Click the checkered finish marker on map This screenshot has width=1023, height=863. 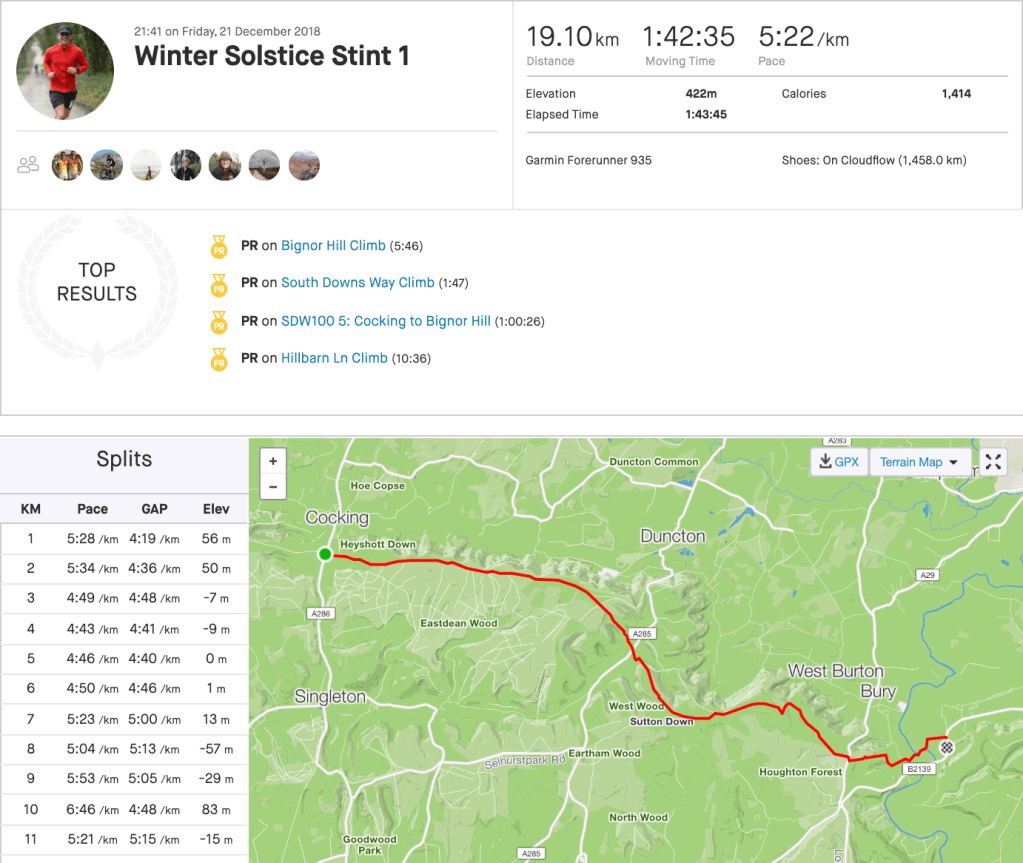click(947, 747)
